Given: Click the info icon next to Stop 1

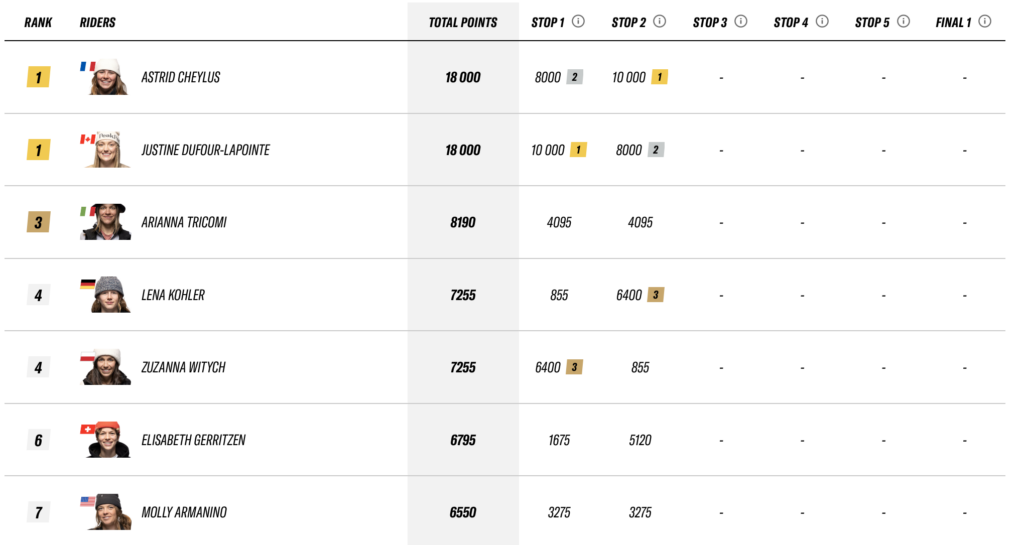Looking at the screenshot, I should pos(578,22).
